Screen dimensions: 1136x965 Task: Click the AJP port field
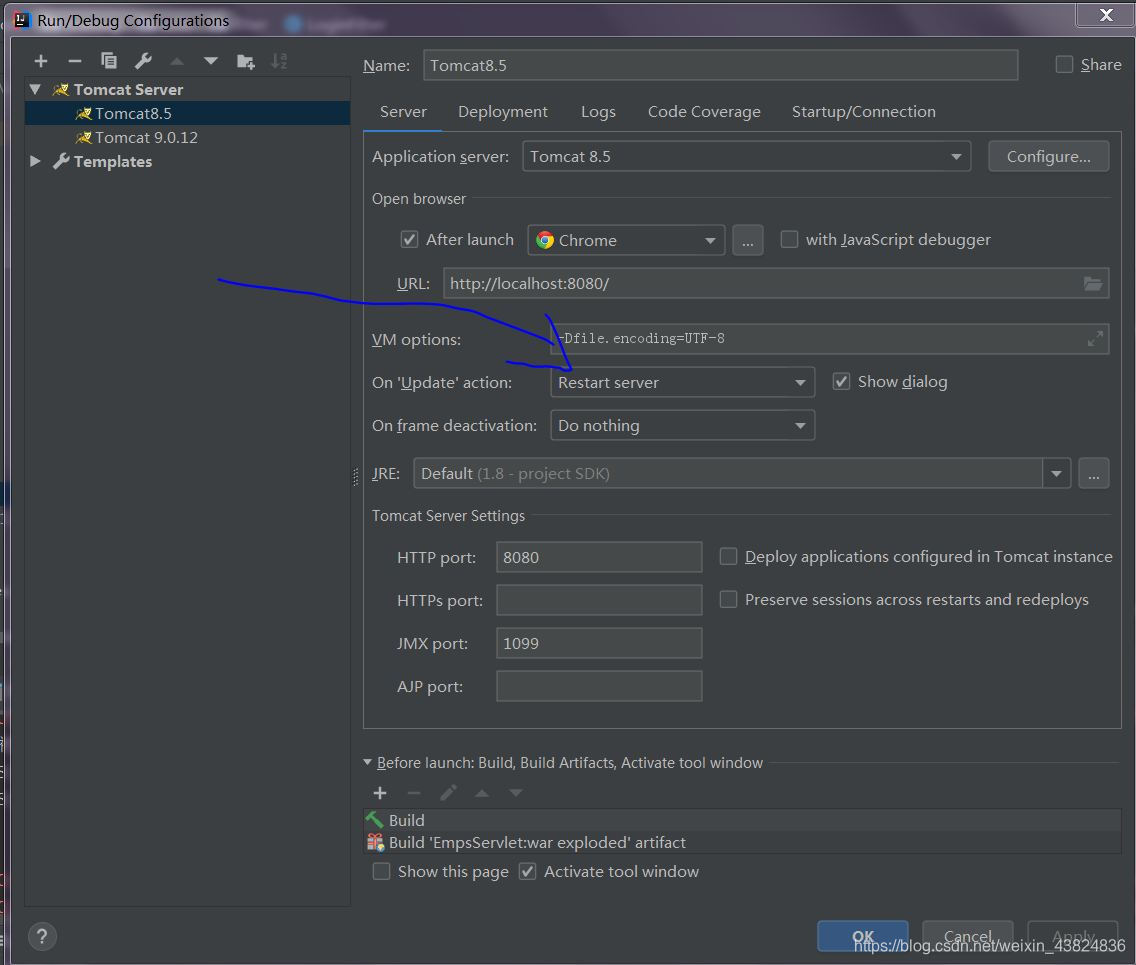coord(599,686)
